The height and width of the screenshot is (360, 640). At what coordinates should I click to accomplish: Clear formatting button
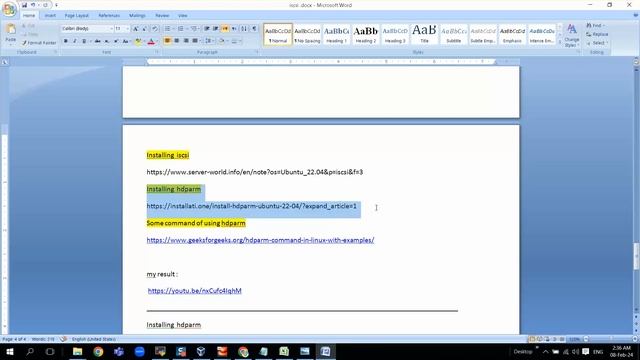click(155, 29)
